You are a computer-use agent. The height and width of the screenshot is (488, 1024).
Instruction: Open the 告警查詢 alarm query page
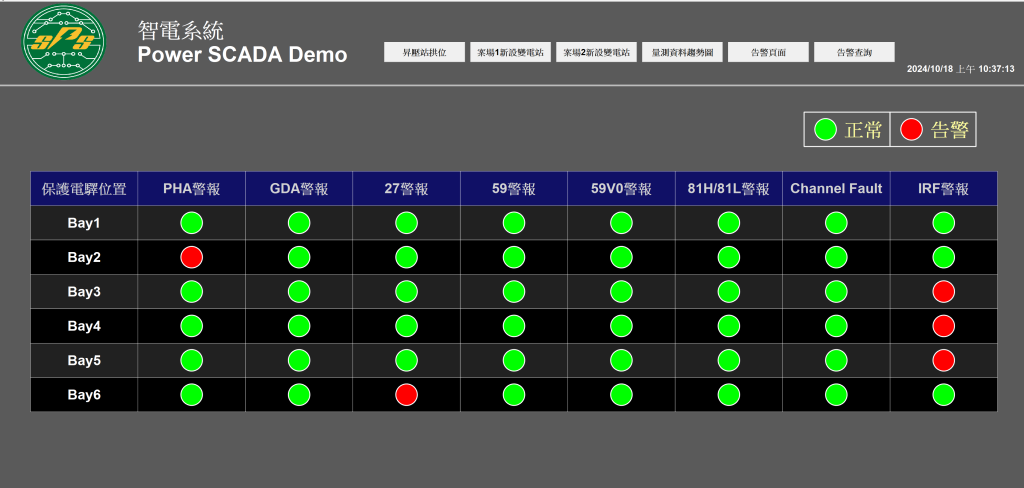(854, 52)
